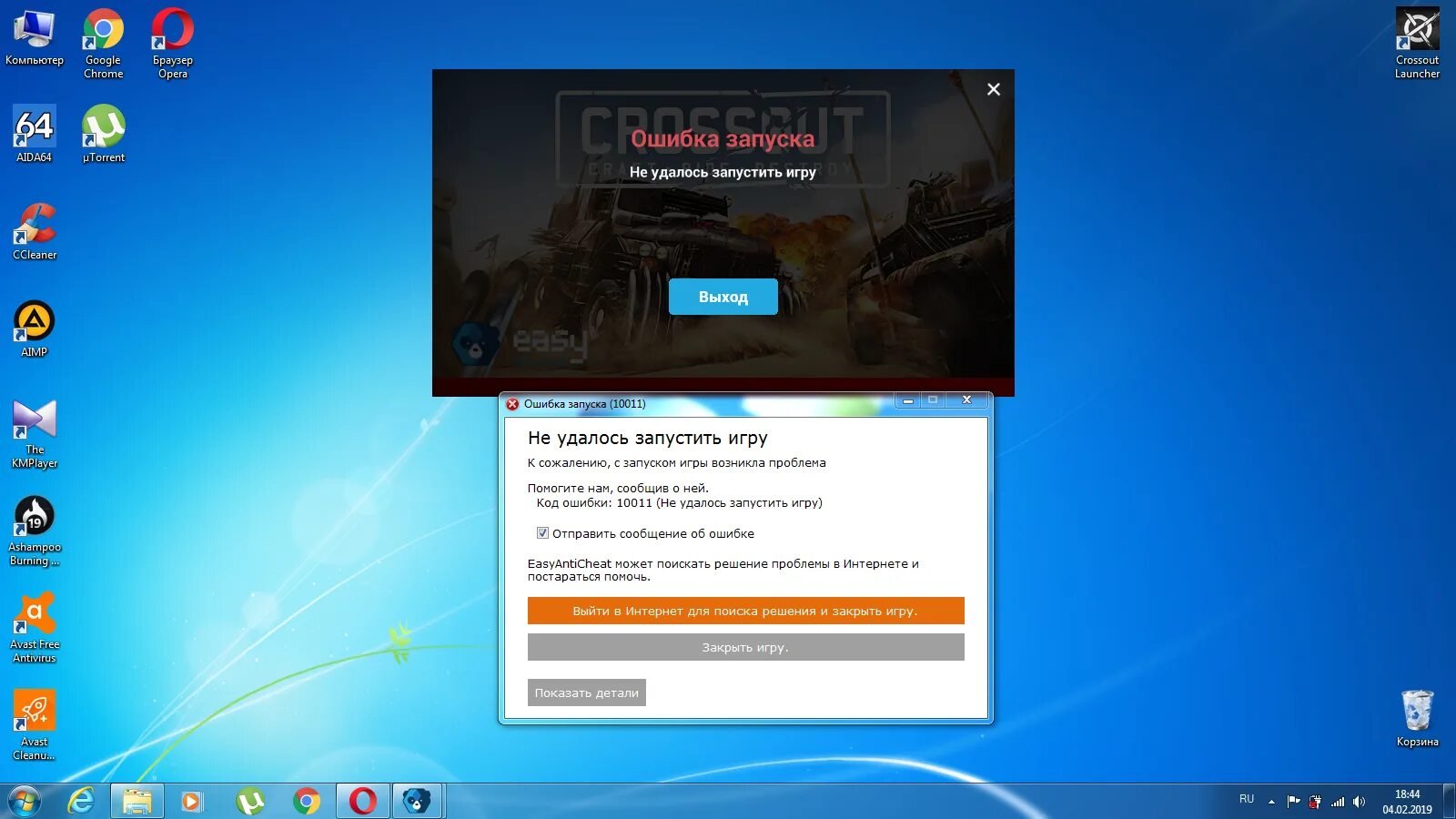Open Chrome from the taskbar
The image size is (1456, 819).
307,801
